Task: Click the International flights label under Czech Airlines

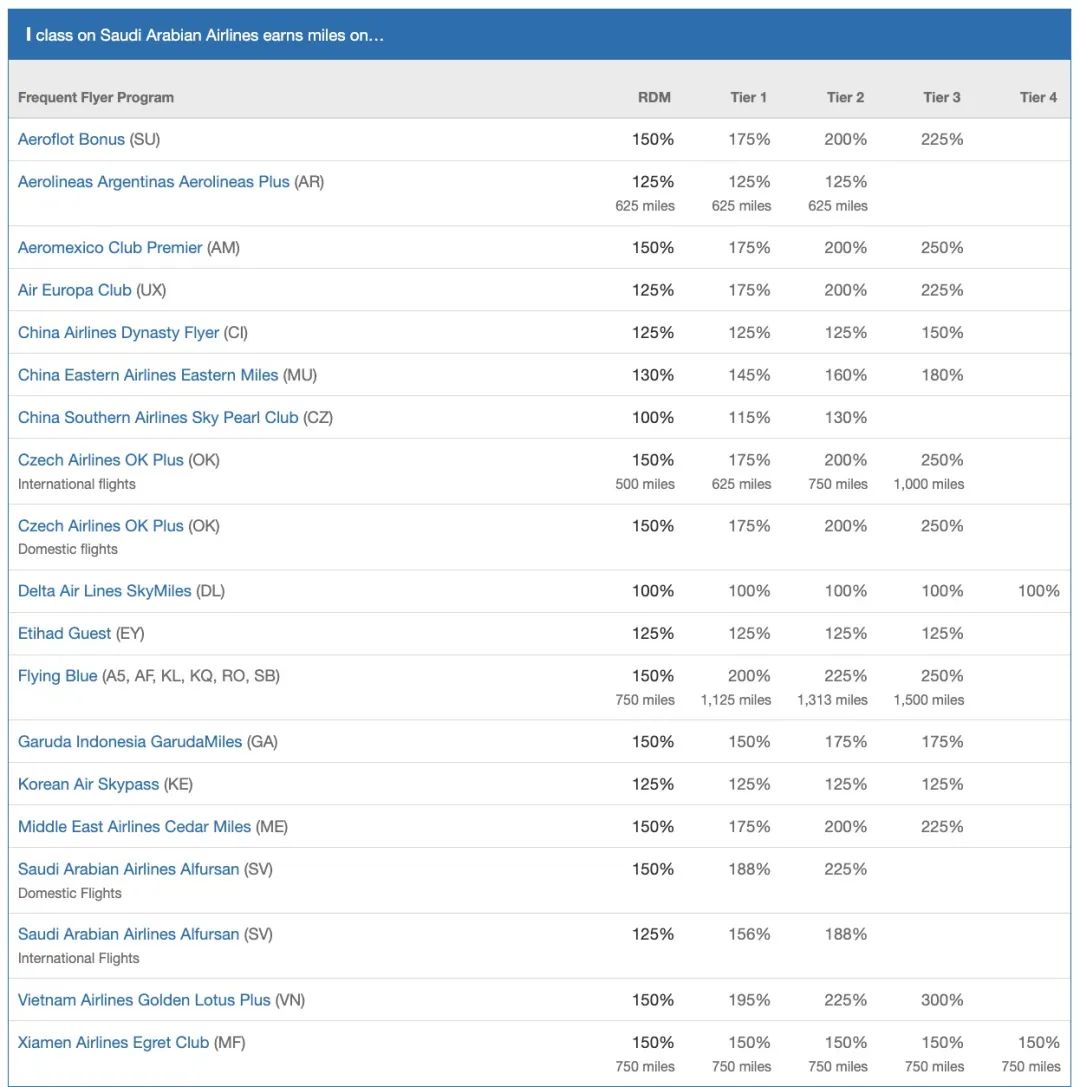Action: tap(76, 484)
